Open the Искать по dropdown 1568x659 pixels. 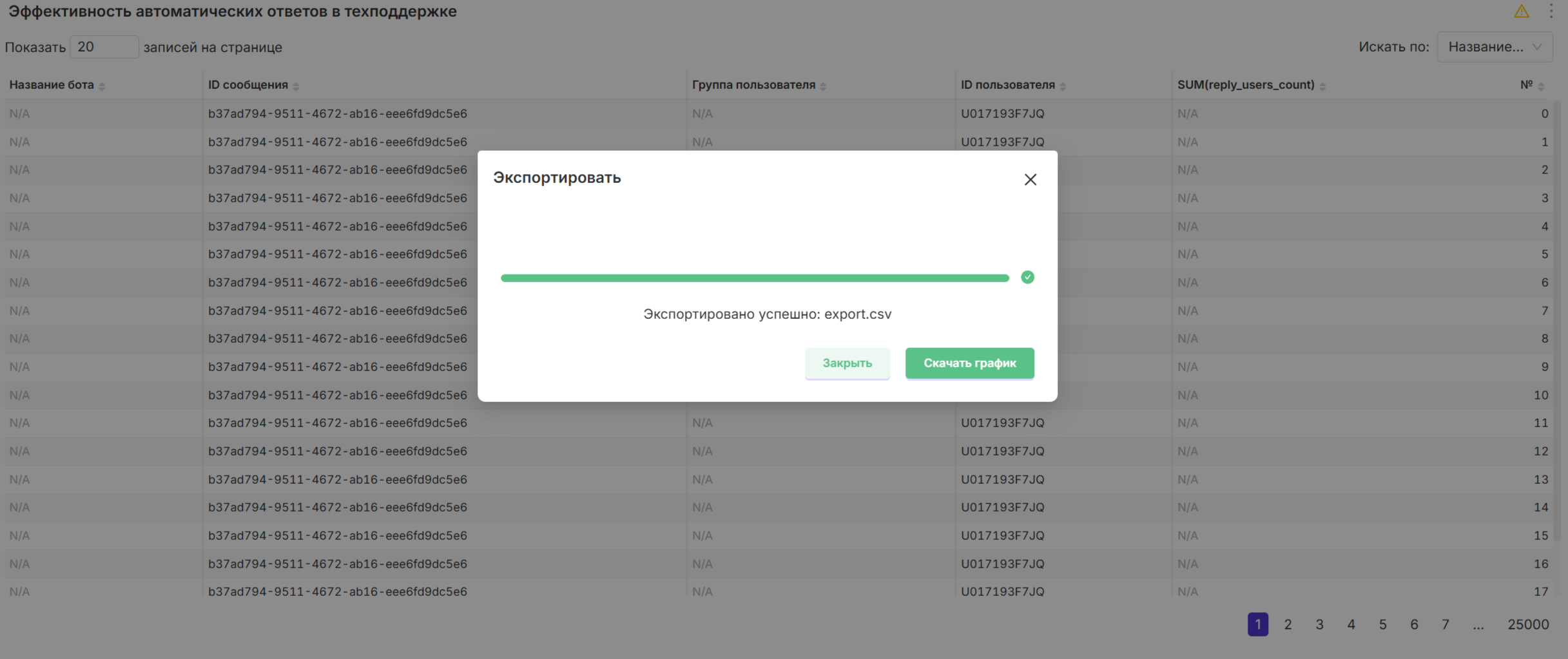(1495, 47)
